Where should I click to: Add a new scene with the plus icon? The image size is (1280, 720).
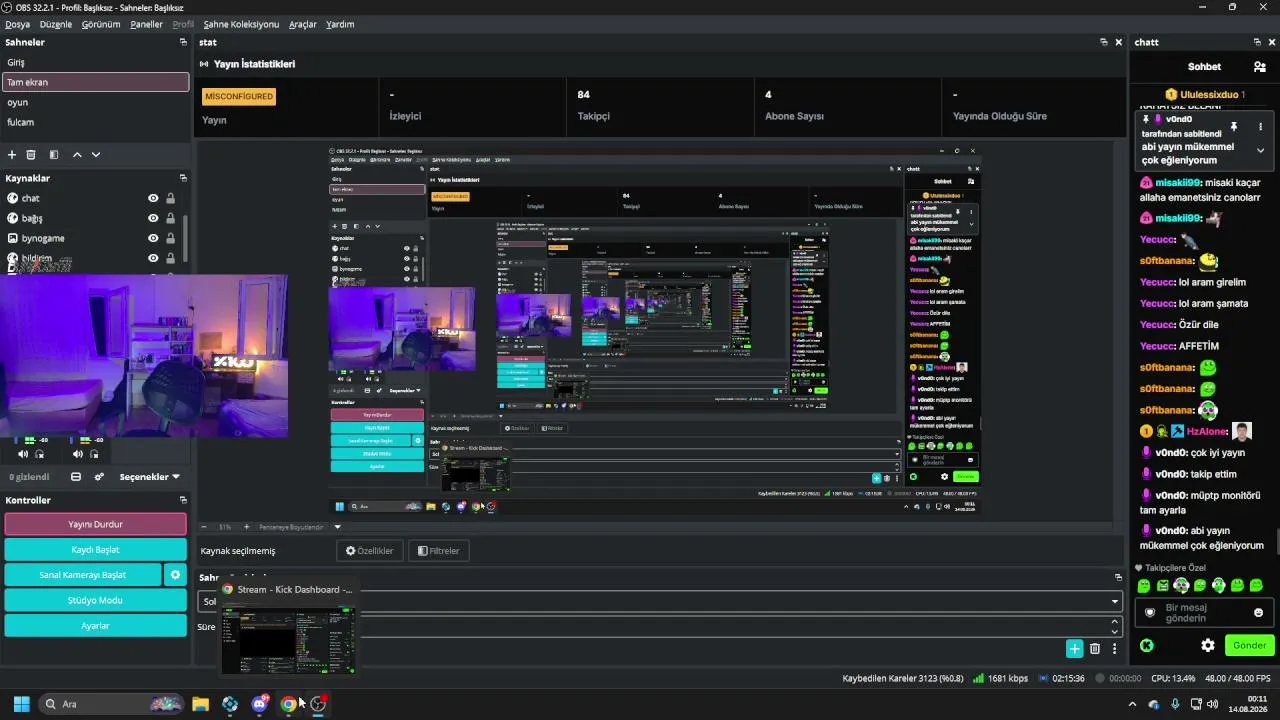tap(12, 155)
